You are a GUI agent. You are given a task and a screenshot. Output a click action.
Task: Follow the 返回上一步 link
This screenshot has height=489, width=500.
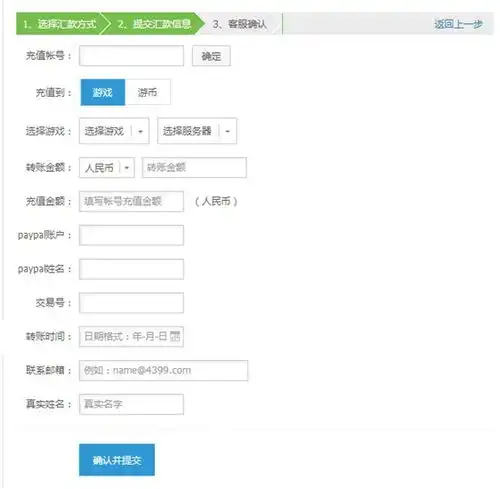tap(458, 24)
